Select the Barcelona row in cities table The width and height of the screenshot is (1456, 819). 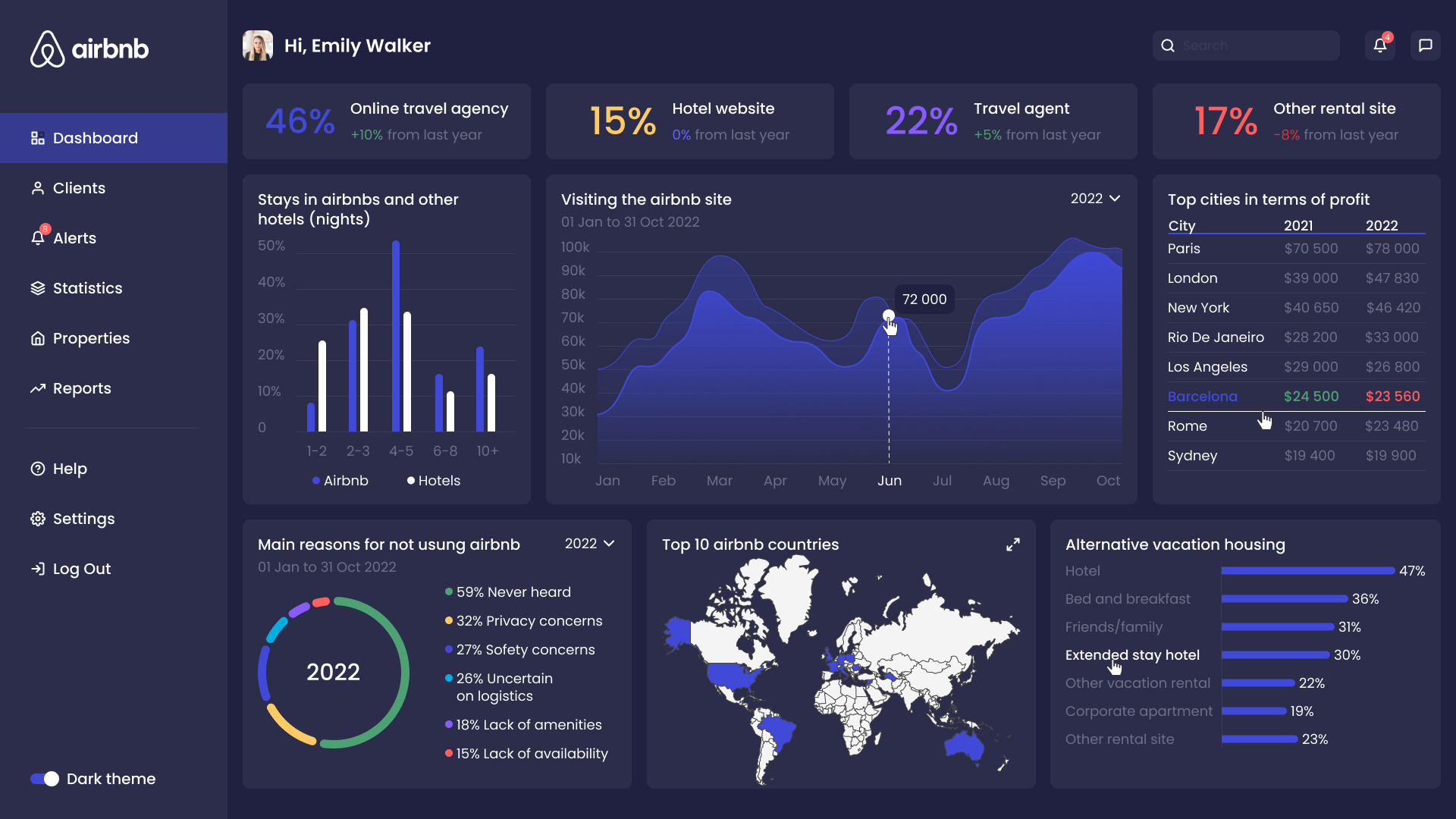(1297, 397)
